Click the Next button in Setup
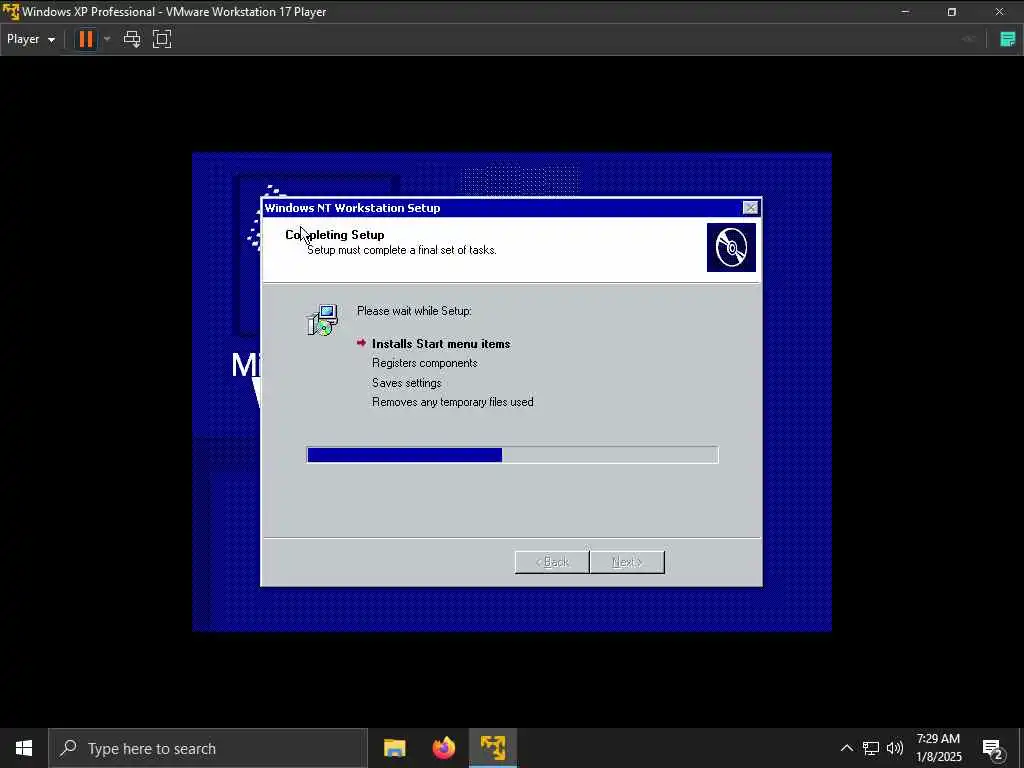The width and height of the screenshot is (1024, 768). coord(627,562)
